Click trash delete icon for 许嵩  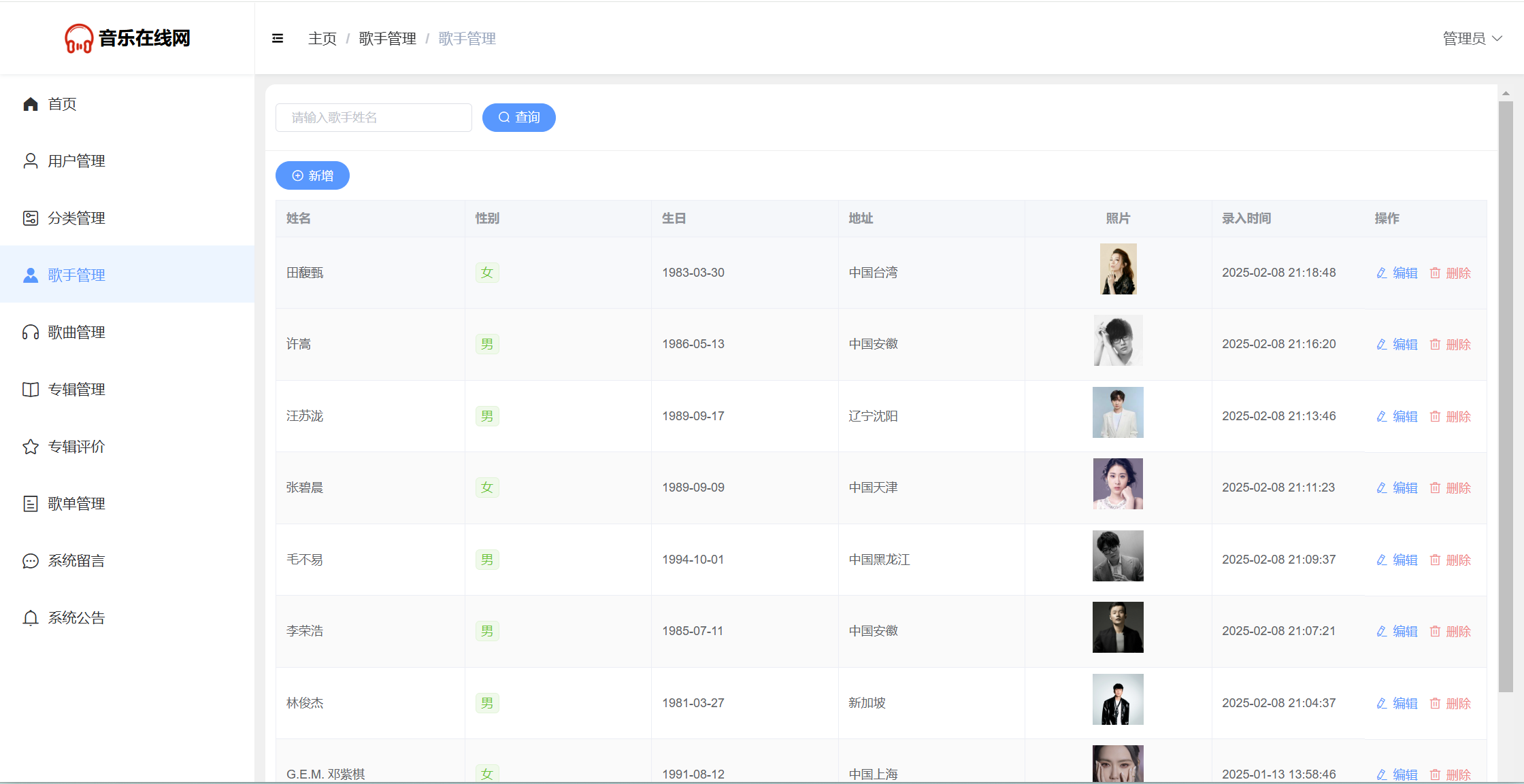1435,345
